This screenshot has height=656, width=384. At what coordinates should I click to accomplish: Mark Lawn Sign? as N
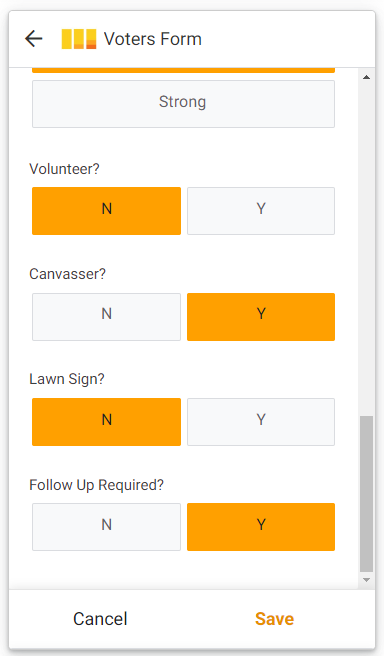pos(106,422)
